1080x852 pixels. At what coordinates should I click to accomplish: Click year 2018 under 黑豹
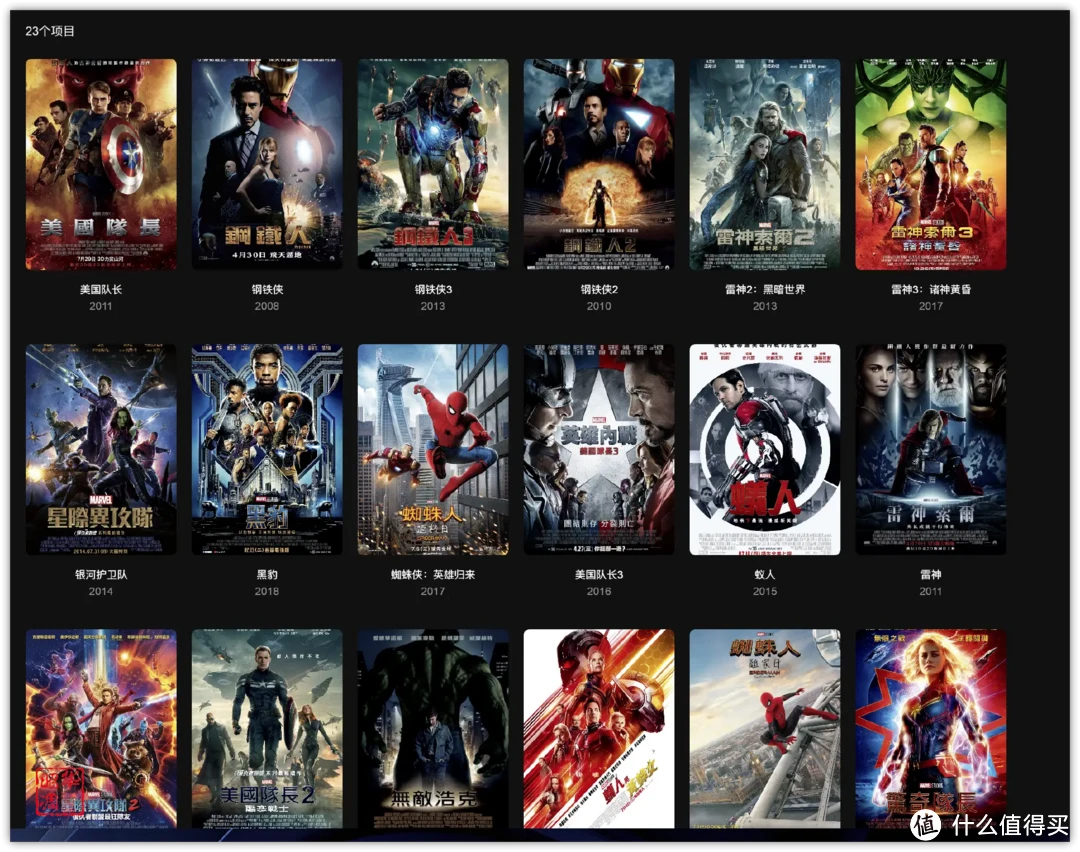(267, 591)
